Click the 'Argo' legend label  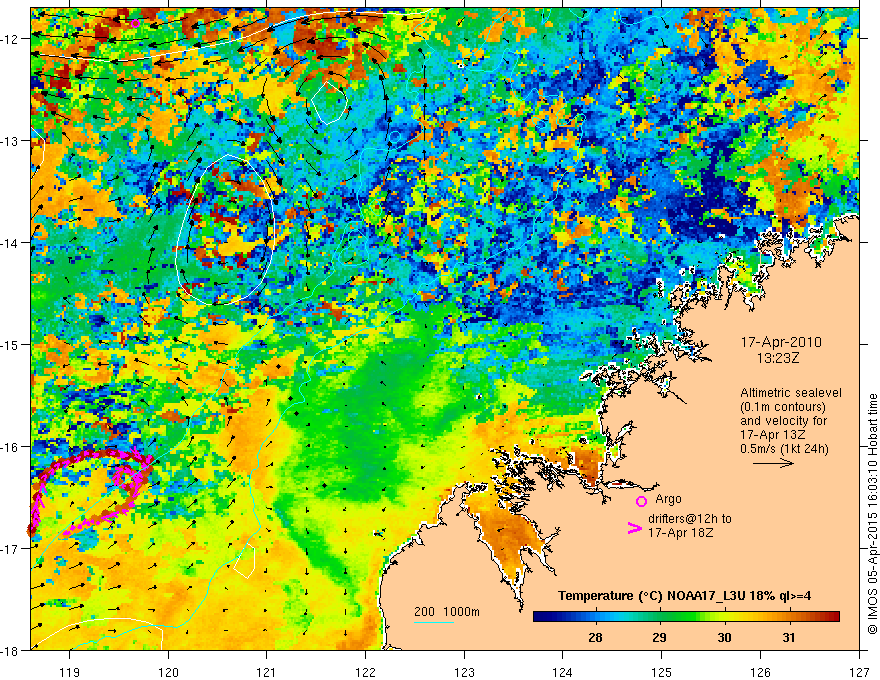[668, 499]
